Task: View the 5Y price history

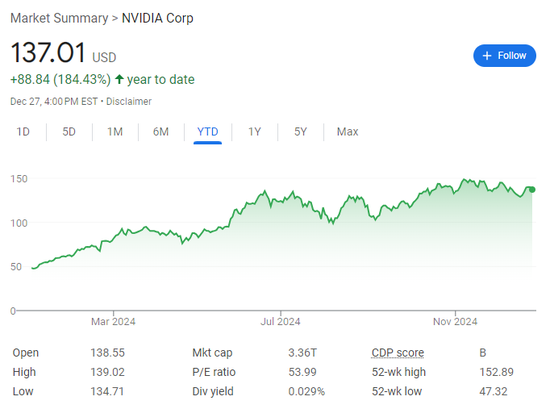Action: point(301,132)
